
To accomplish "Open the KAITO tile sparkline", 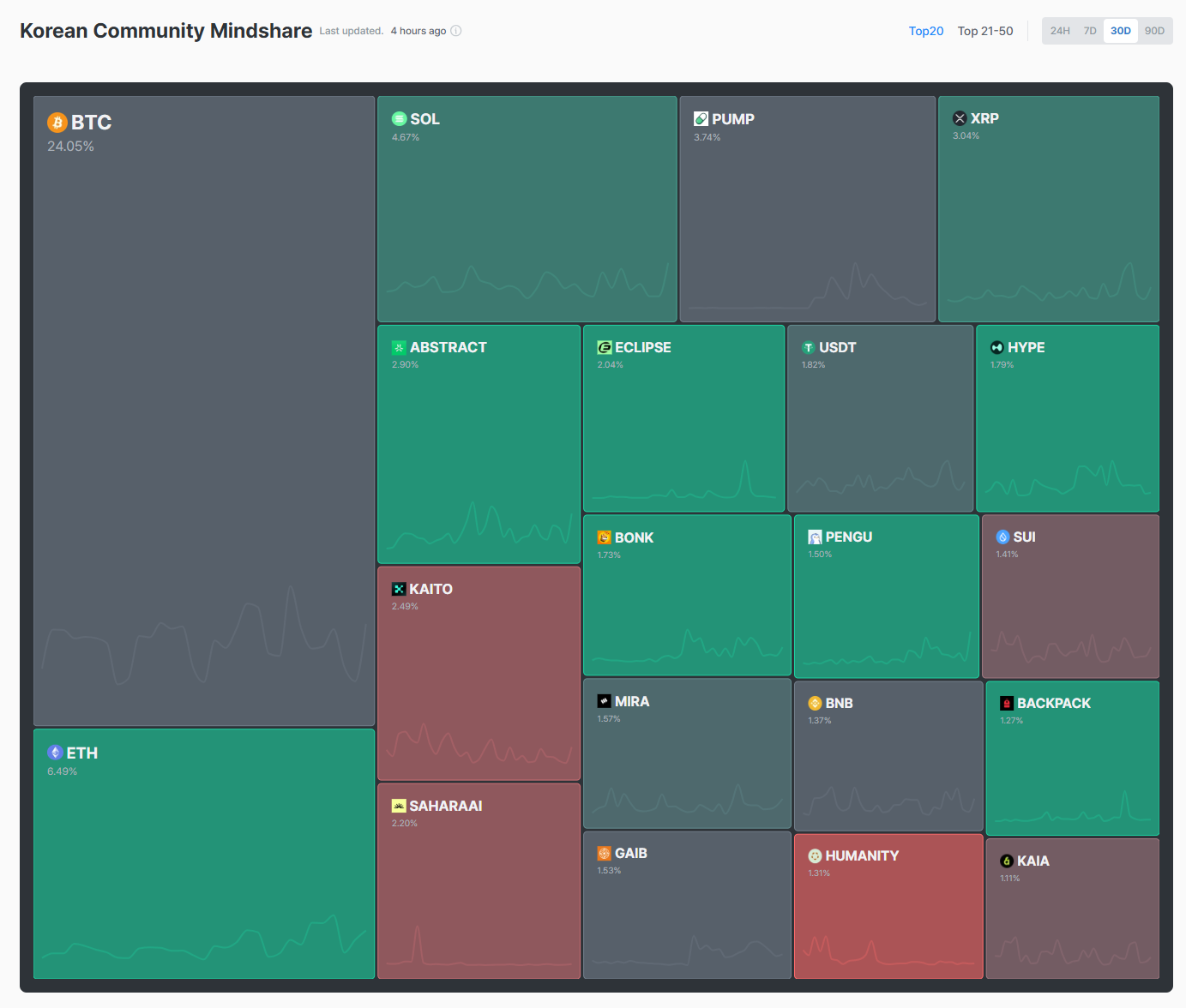I will [479, 744].
